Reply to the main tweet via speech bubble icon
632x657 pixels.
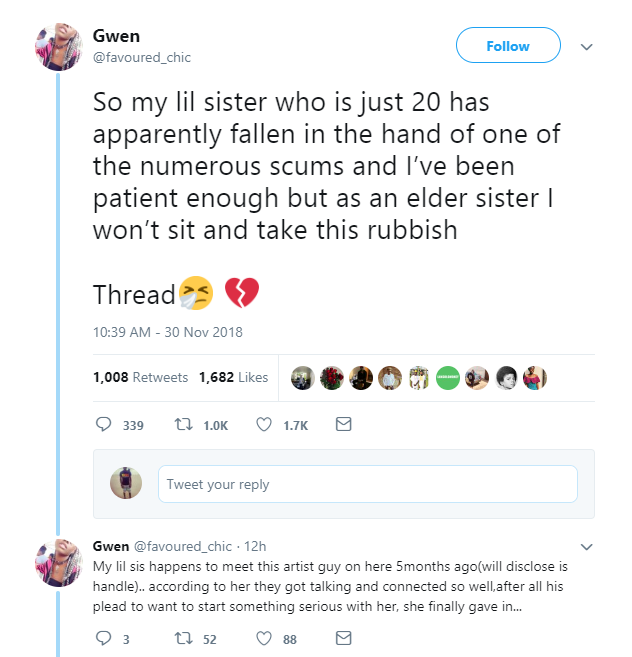[x=103, y=425]
